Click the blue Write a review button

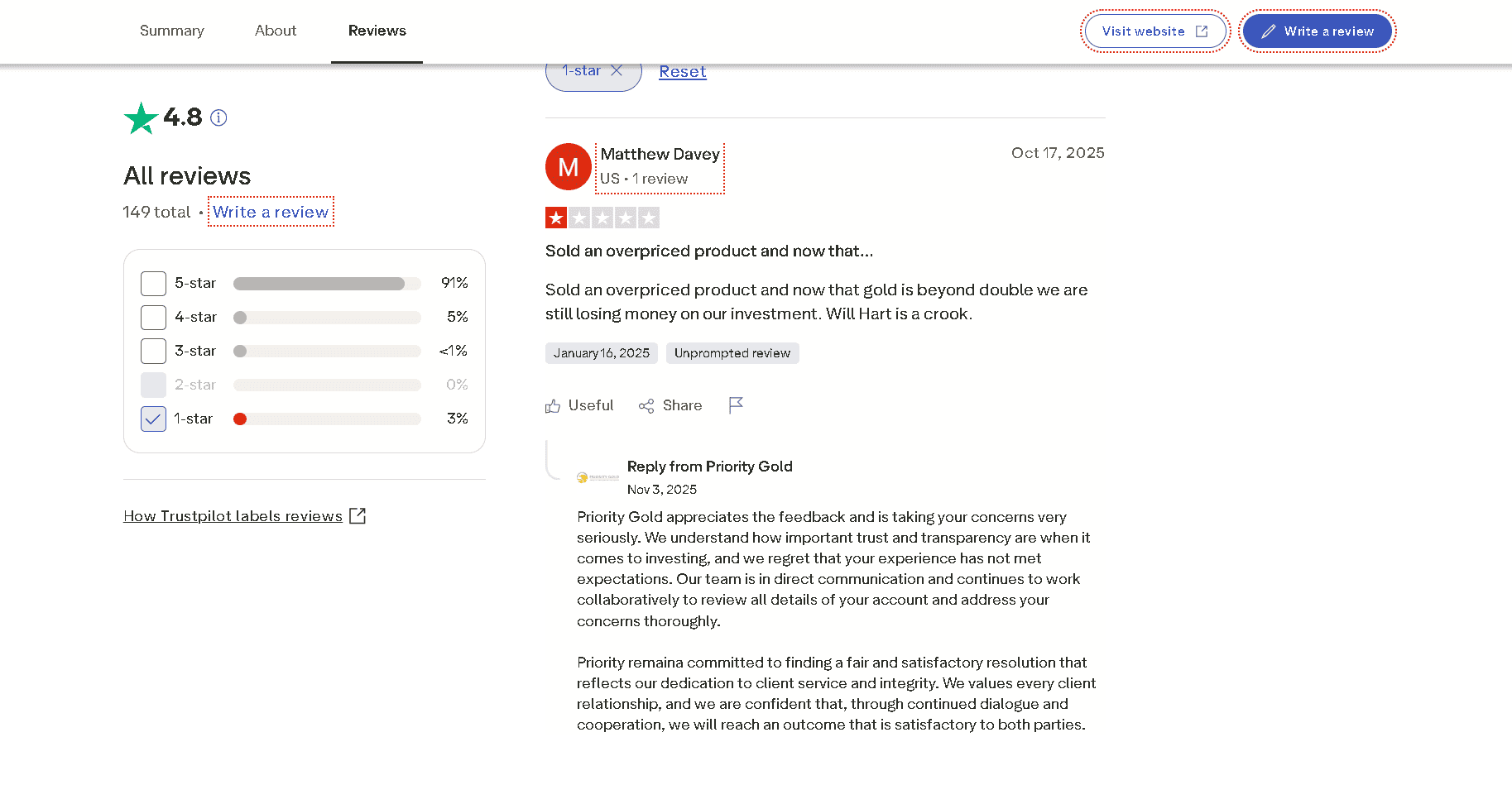[1318, 31]
